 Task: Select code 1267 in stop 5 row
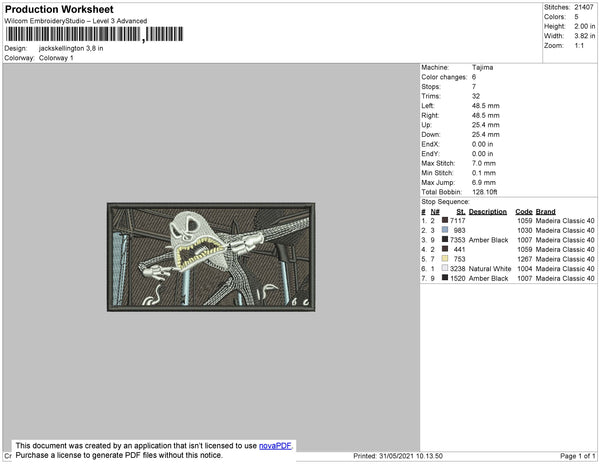pos(525,259)
